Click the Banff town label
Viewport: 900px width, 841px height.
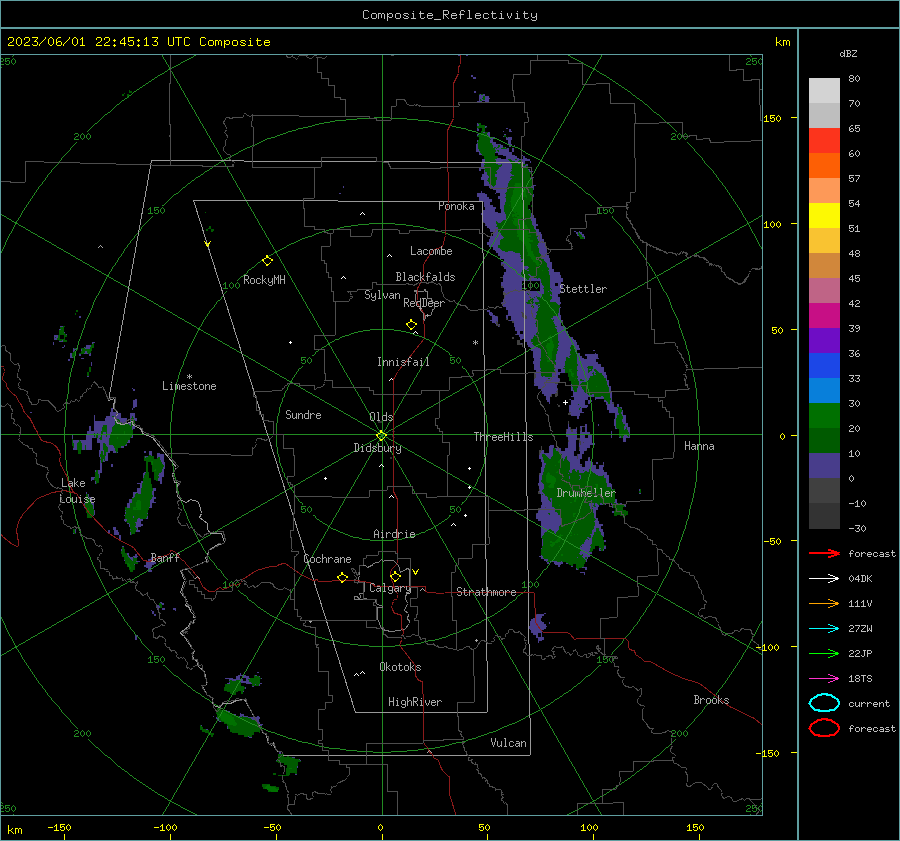pos(165,557)
